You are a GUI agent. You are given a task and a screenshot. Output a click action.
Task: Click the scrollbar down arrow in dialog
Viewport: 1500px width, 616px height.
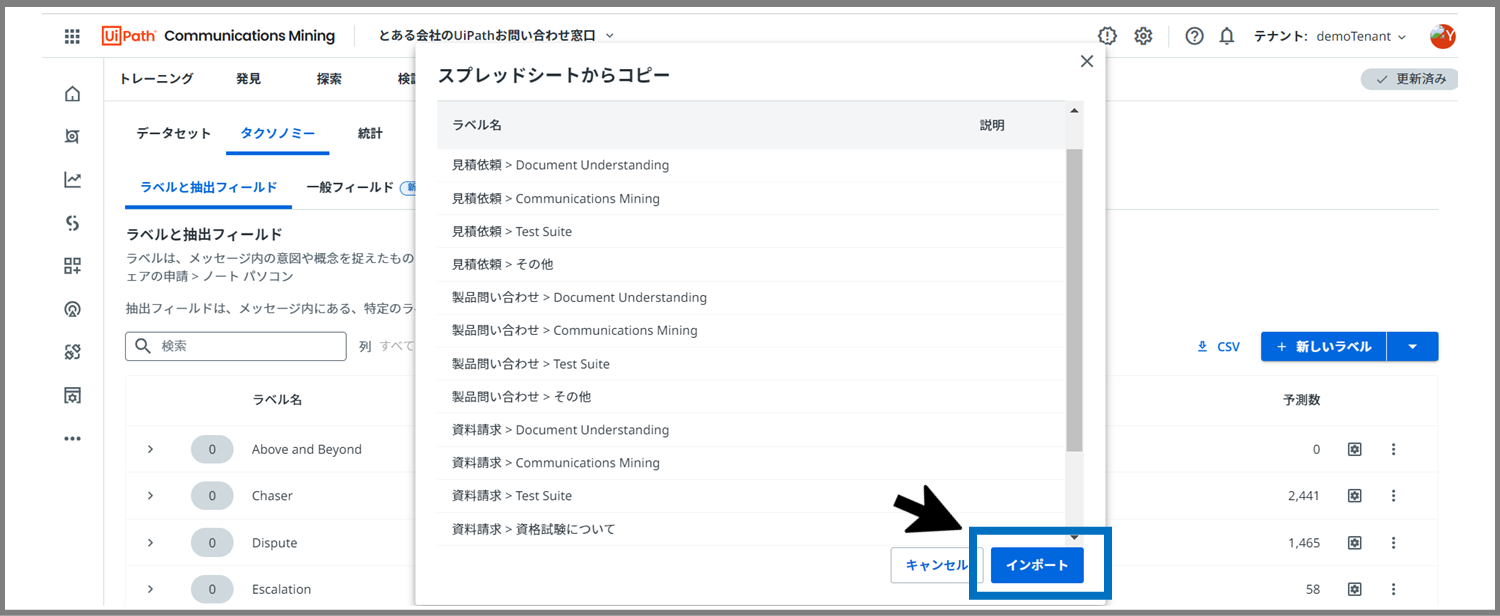[1074, 538]
